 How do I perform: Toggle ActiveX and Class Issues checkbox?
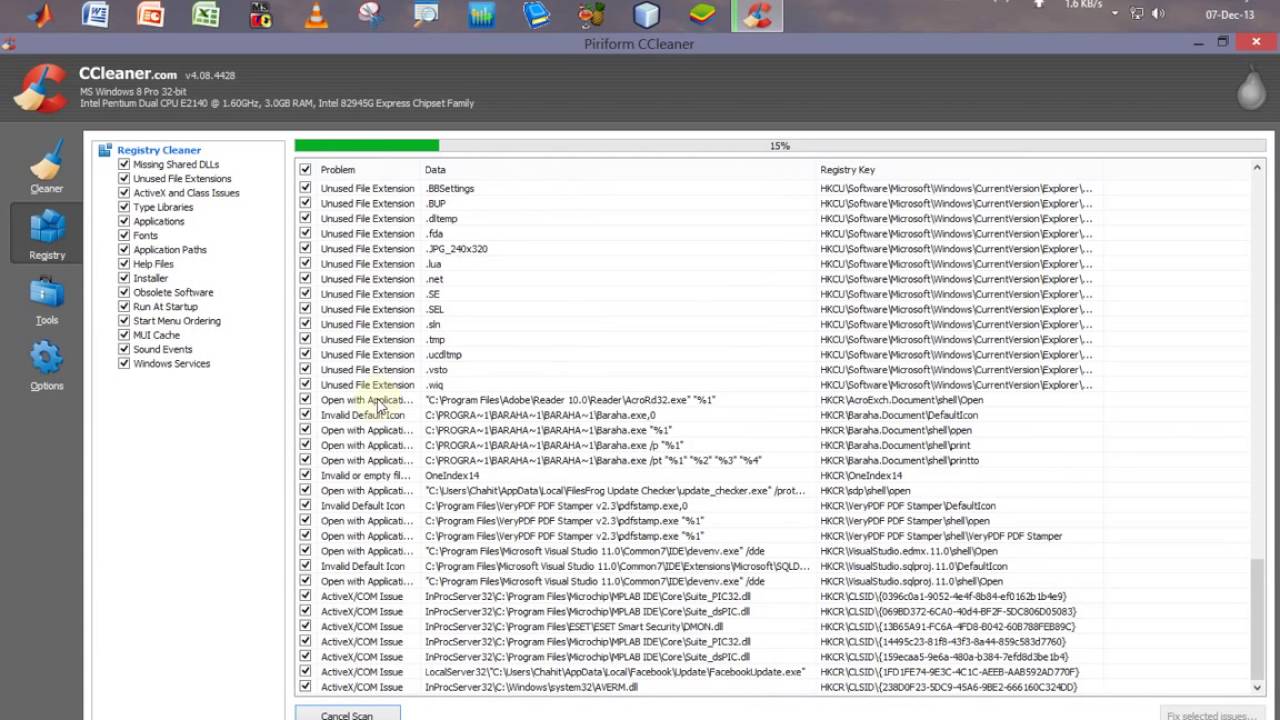click(124, 193)
